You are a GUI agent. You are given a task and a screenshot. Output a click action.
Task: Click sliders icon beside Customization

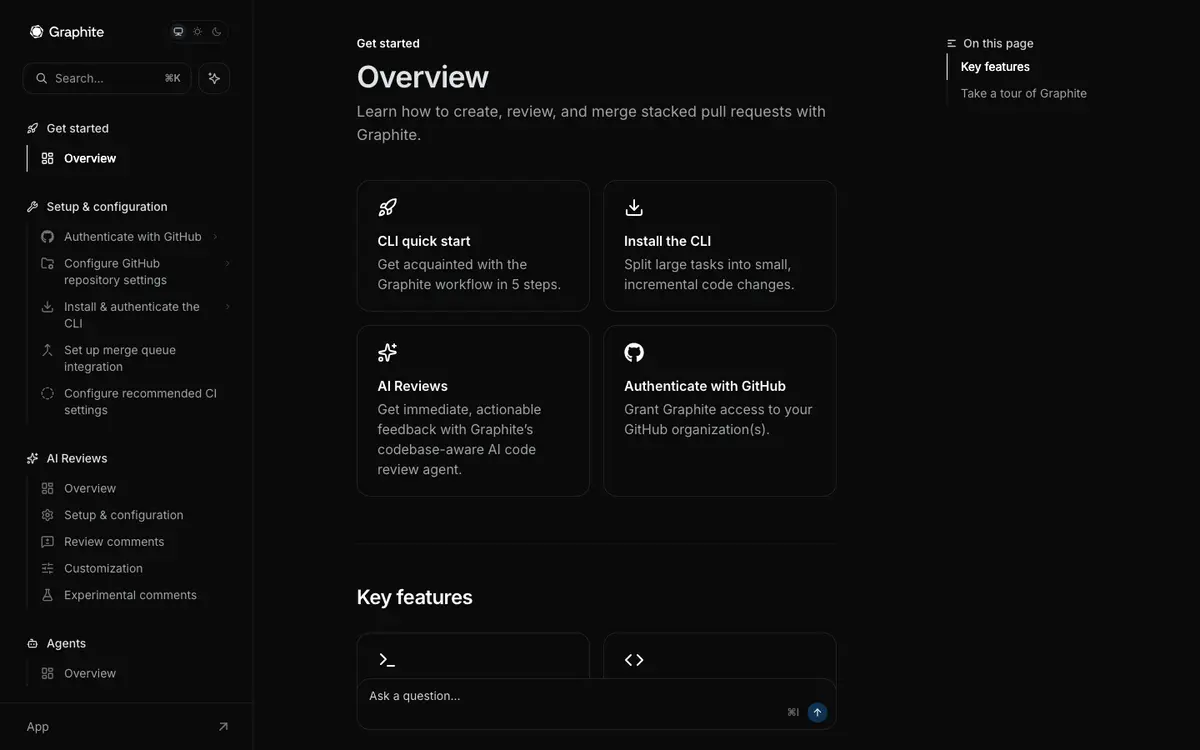pos(47,568)
